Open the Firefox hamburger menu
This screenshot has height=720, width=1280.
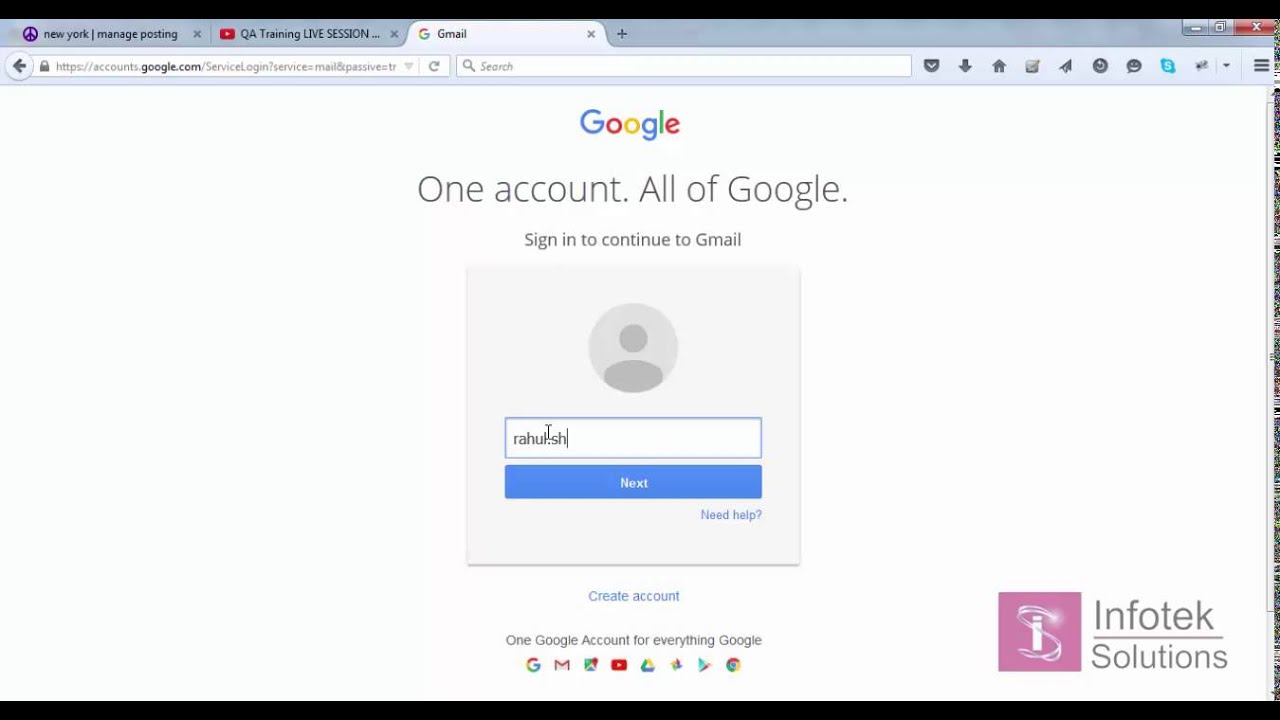click(1261, 66)
